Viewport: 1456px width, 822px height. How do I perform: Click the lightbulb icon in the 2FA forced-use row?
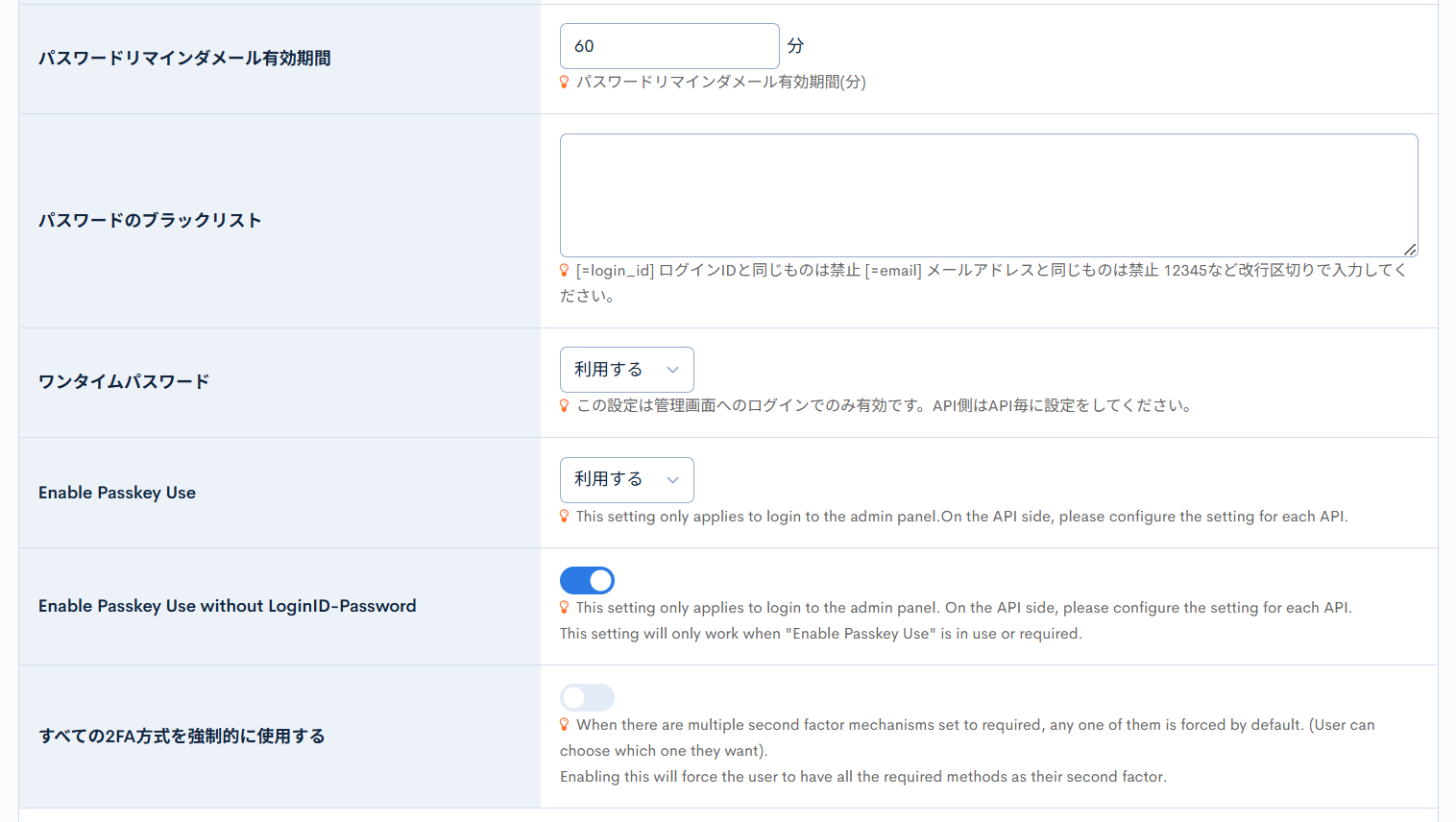coord(564,724)
